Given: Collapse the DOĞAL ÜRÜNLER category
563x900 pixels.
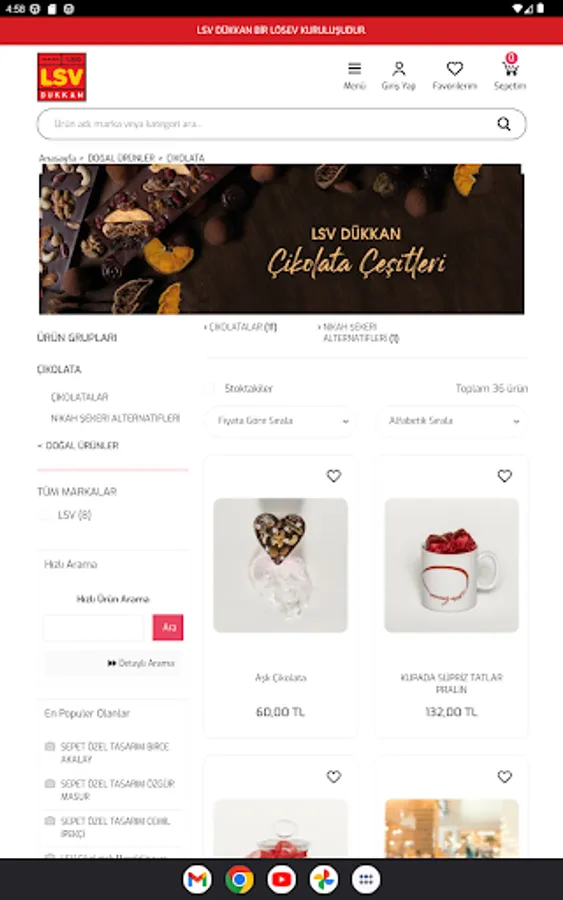Looking at the screenshot, I should click(x=79, y=445).
